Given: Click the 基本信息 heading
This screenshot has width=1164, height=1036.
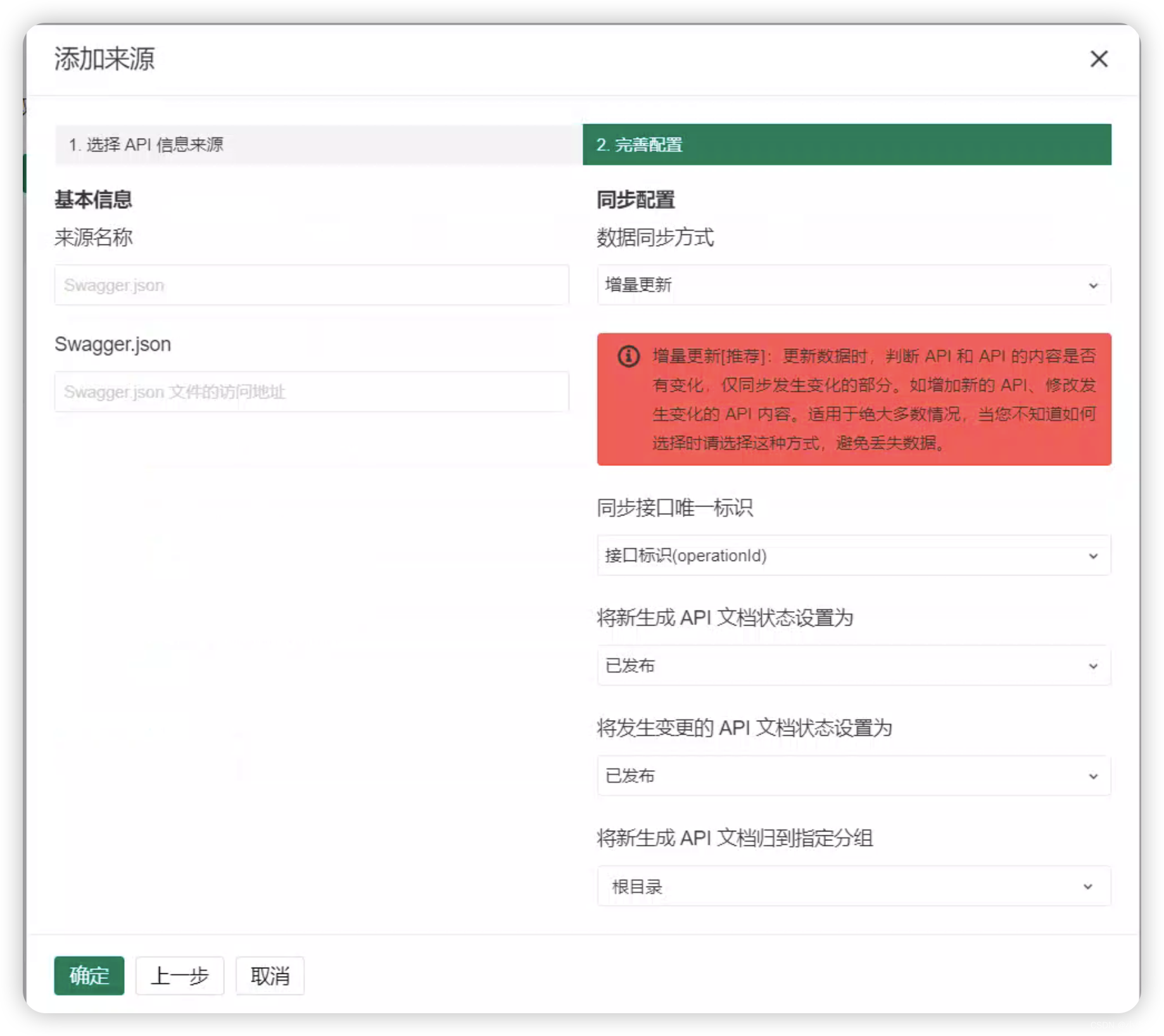Looking at the screenshot, I should coord(93,199).
